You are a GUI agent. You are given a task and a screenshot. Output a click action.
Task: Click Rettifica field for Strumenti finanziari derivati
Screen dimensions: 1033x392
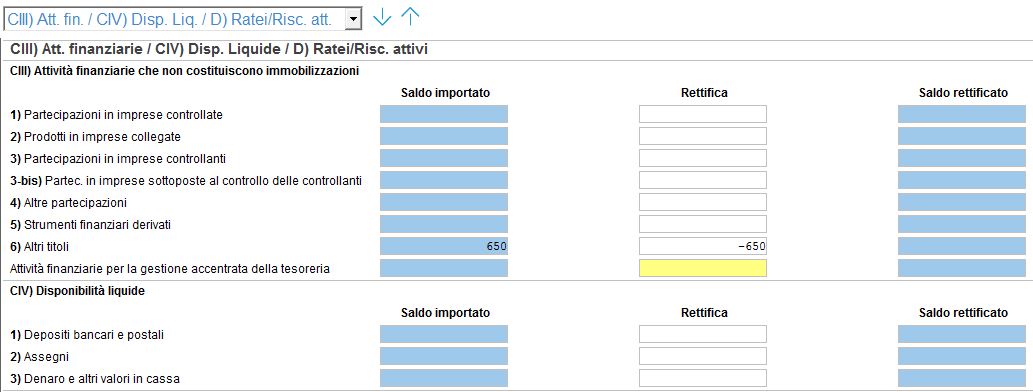coord(703,224)
